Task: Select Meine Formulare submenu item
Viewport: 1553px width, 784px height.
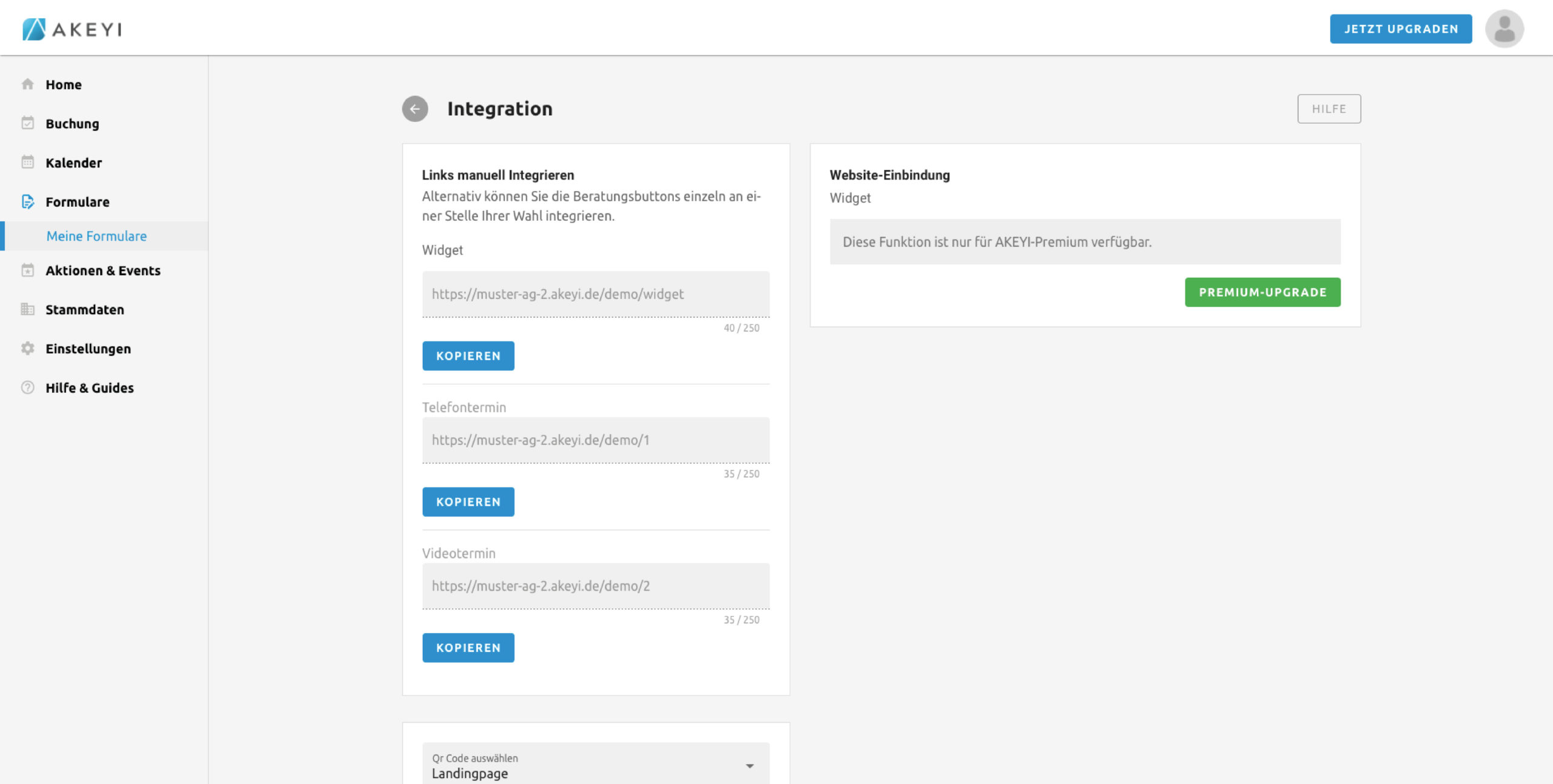Action: pyautogui.click(x=96, y=236)
